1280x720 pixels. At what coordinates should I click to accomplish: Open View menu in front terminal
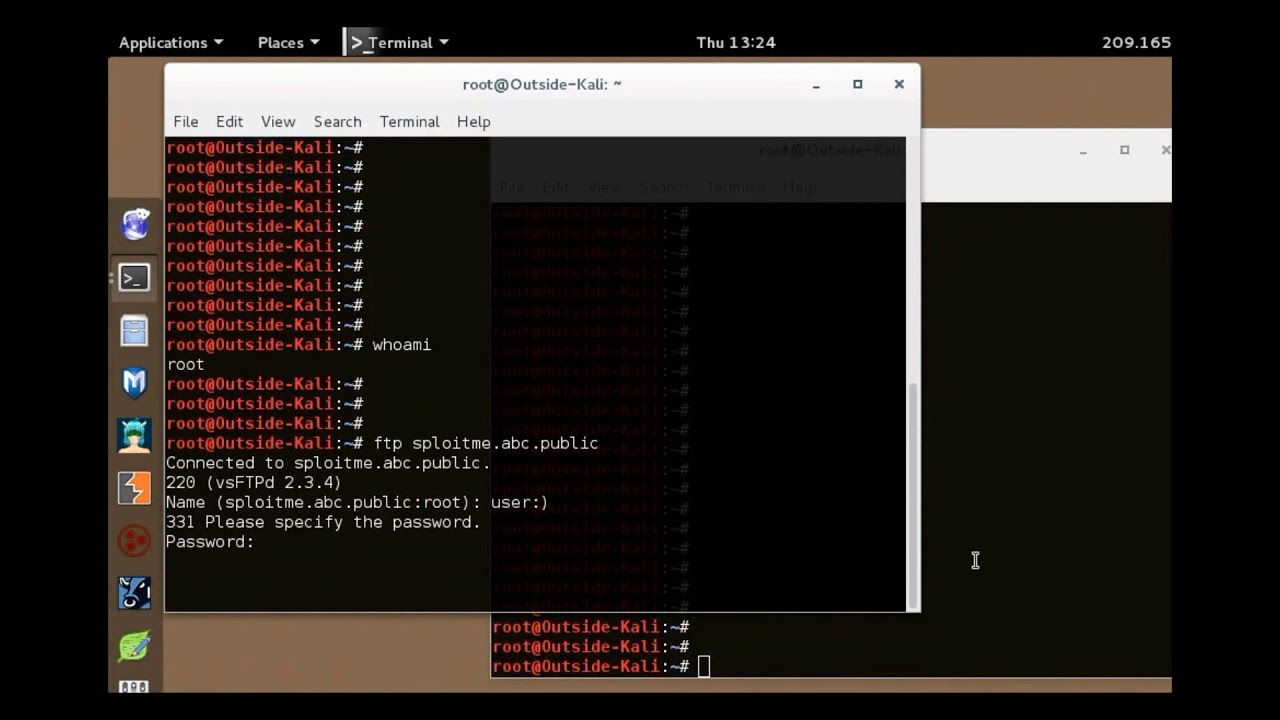pyautogui.click(x=278, y=121)
